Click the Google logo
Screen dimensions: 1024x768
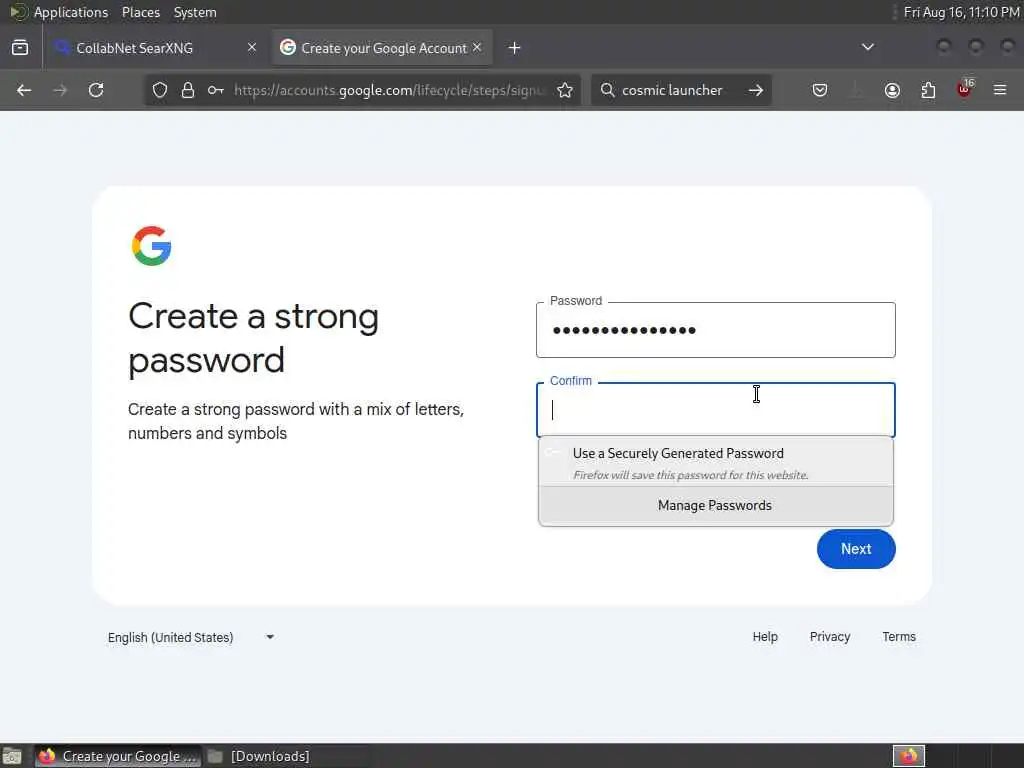click(x=152, y=246)
